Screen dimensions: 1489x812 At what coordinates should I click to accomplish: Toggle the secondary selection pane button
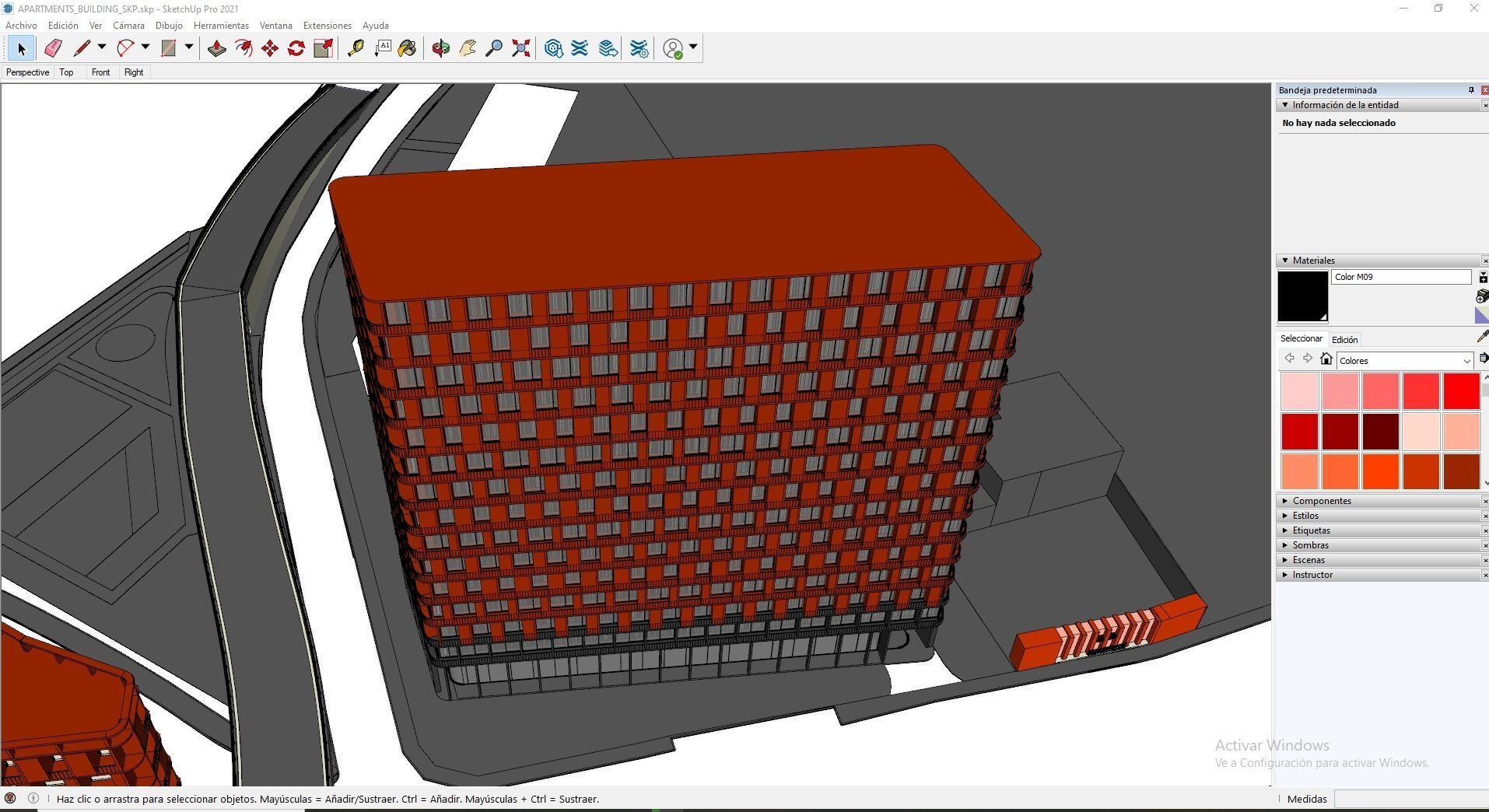1482,278
